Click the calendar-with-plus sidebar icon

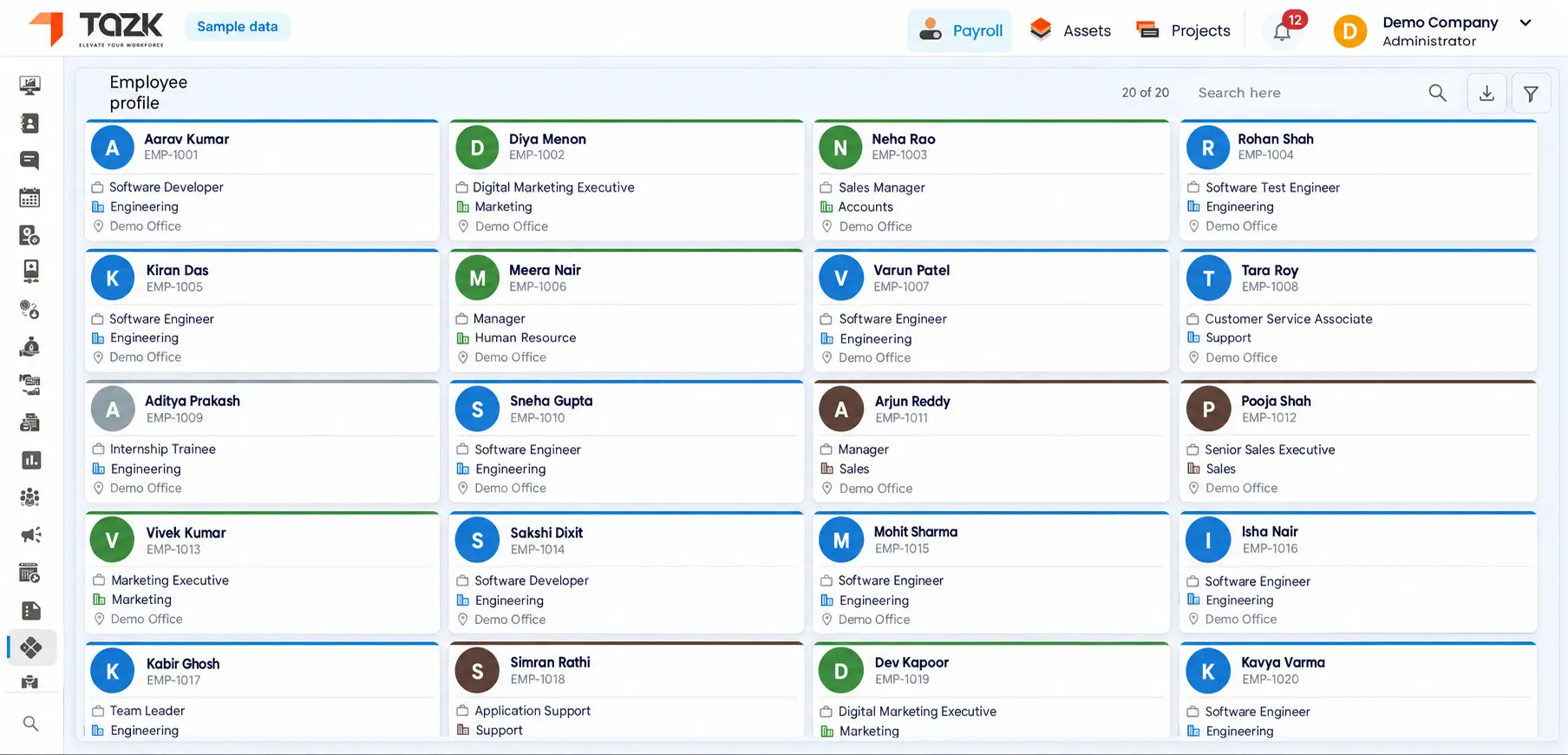click(x=30, y=573)
